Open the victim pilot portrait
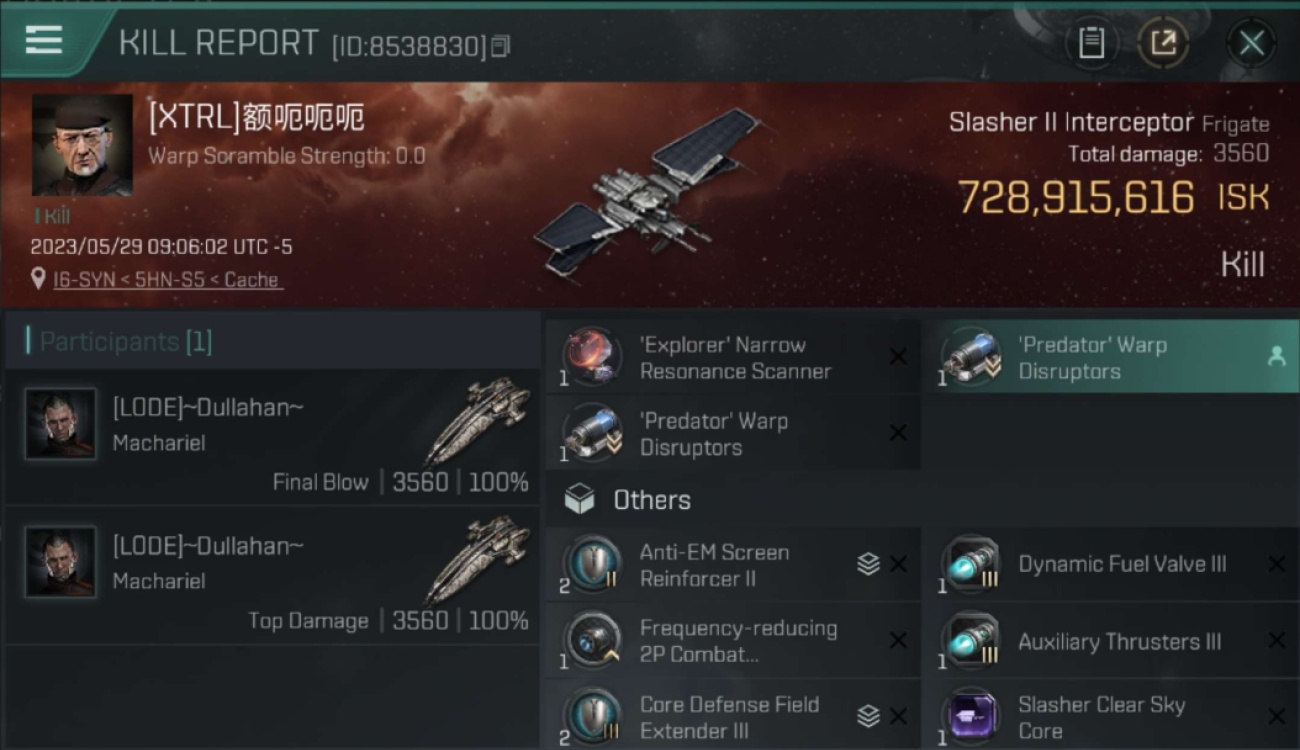Screen dimensions: 1300x750 82,145
